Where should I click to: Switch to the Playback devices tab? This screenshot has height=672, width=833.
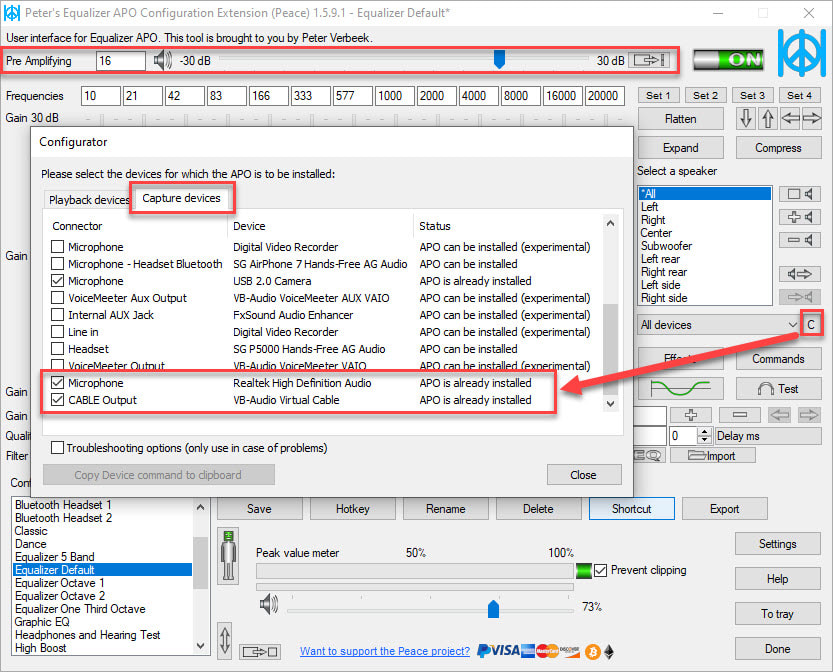pyautogui.click(x=89, y=200)
